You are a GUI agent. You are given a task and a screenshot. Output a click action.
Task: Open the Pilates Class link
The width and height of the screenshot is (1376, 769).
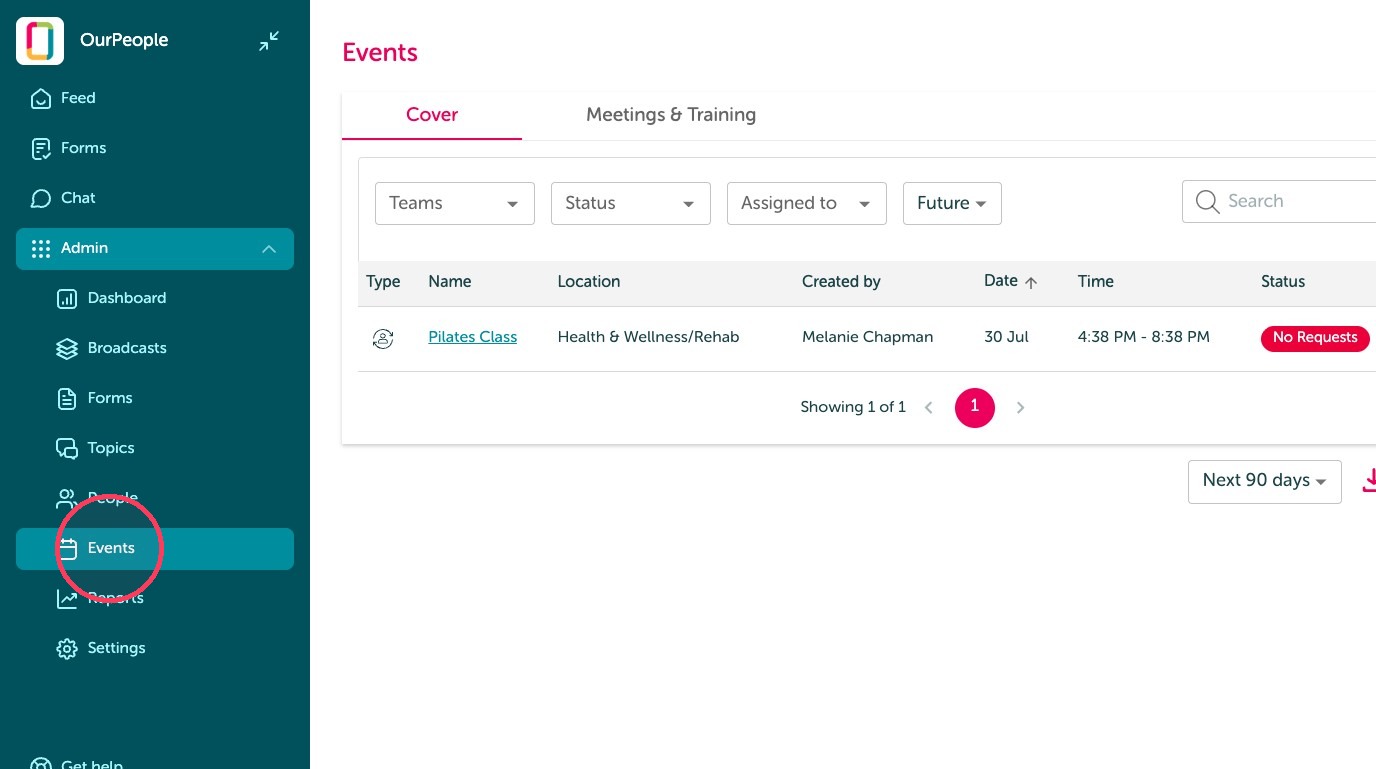coord(473,337)
